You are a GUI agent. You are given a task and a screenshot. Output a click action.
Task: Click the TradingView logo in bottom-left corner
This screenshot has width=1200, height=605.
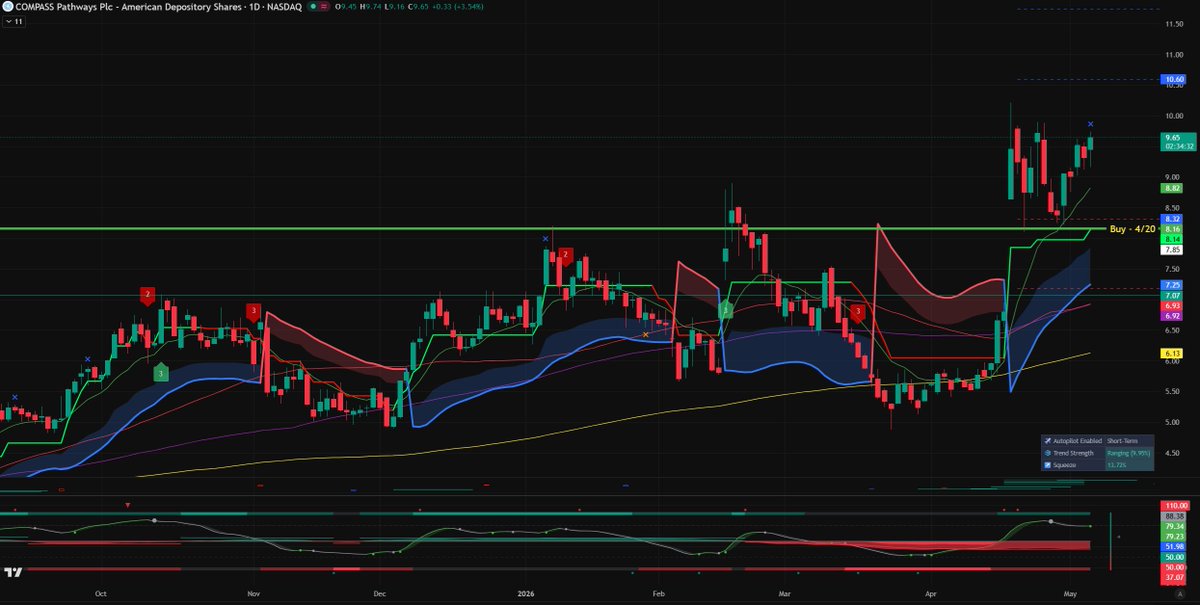point(13,573)
